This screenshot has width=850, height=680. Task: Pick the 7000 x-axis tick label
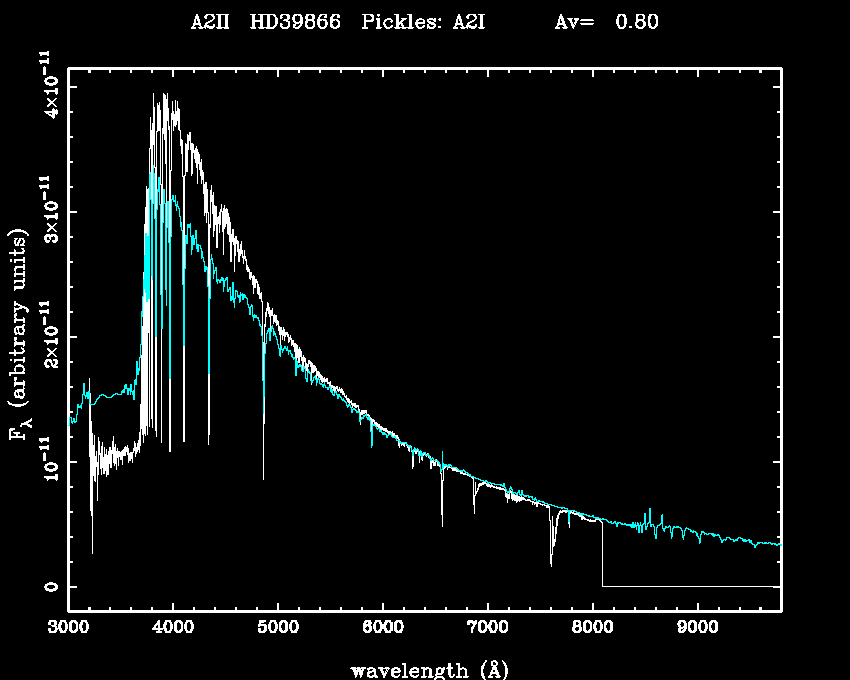tap(487, 630)
